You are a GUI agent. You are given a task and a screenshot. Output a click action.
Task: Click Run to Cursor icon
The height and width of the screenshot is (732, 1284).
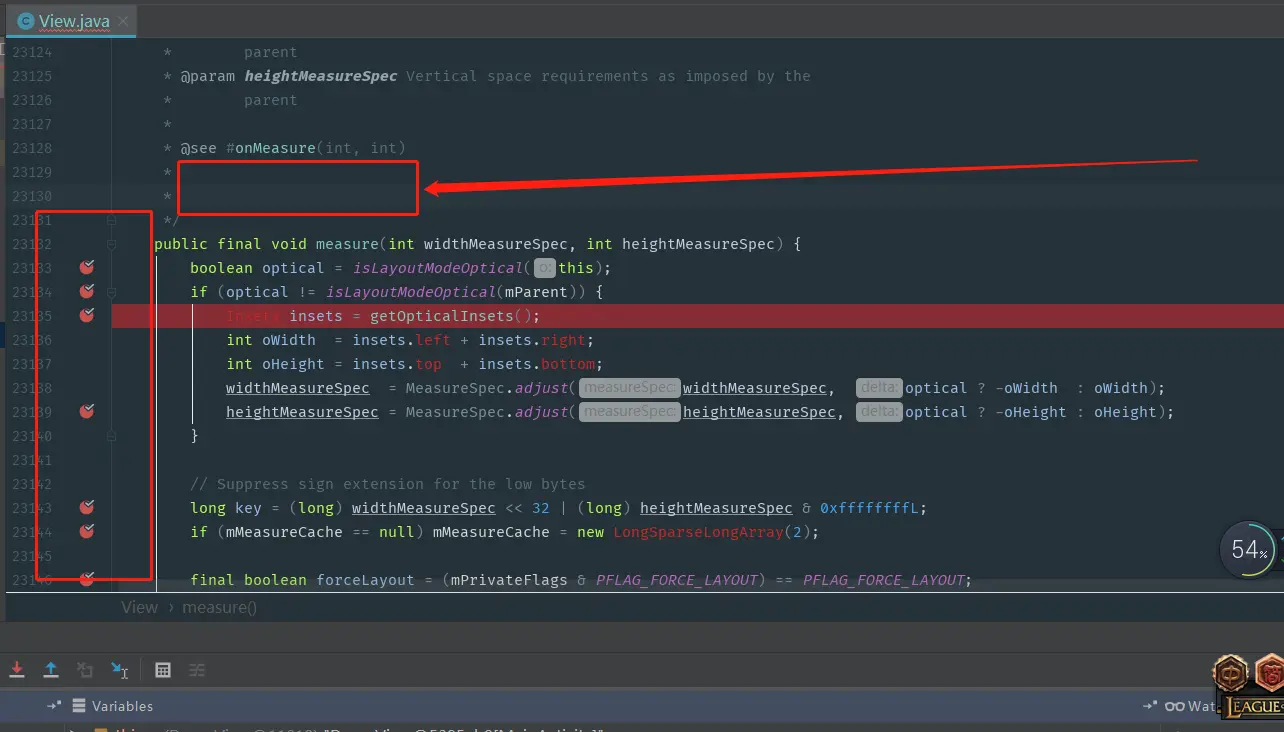(119, 670)
